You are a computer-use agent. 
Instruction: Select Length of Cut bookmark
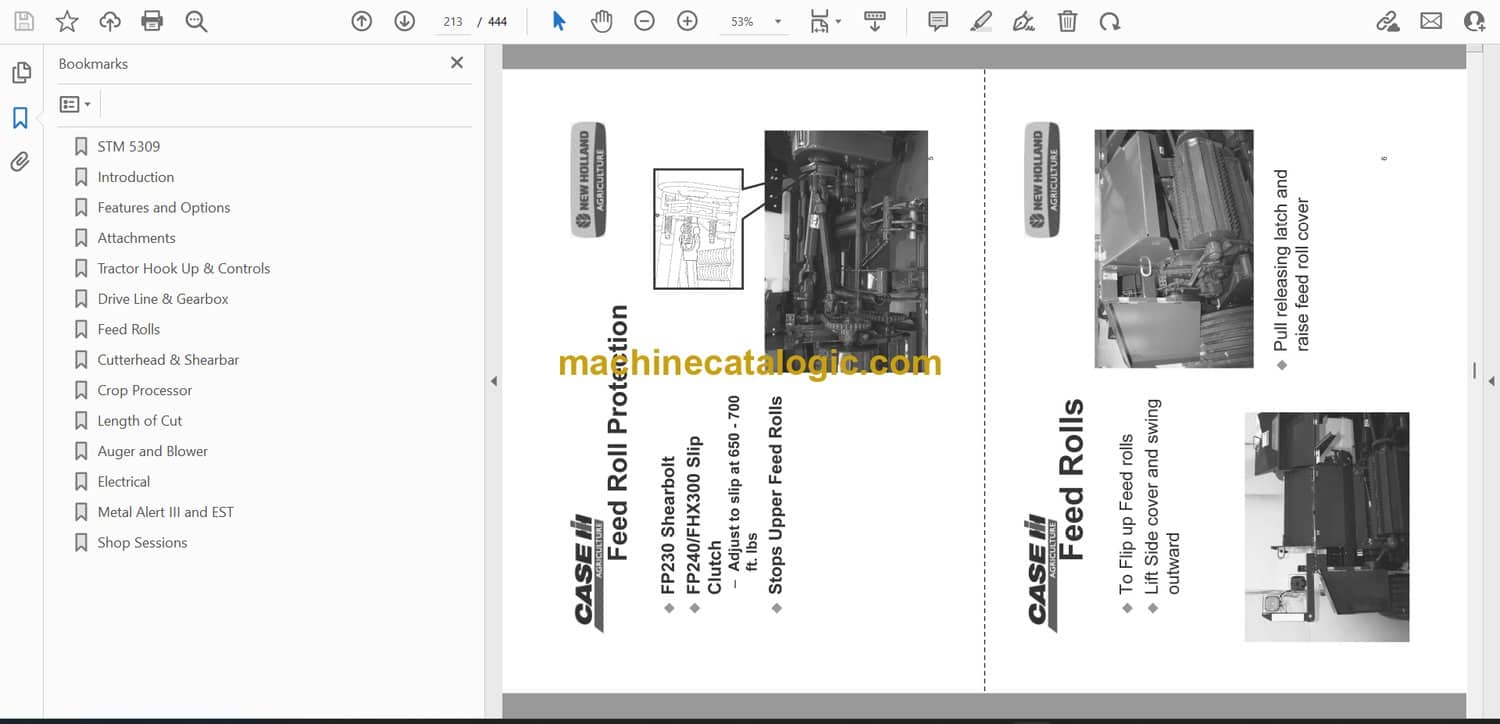click(140, 421)
